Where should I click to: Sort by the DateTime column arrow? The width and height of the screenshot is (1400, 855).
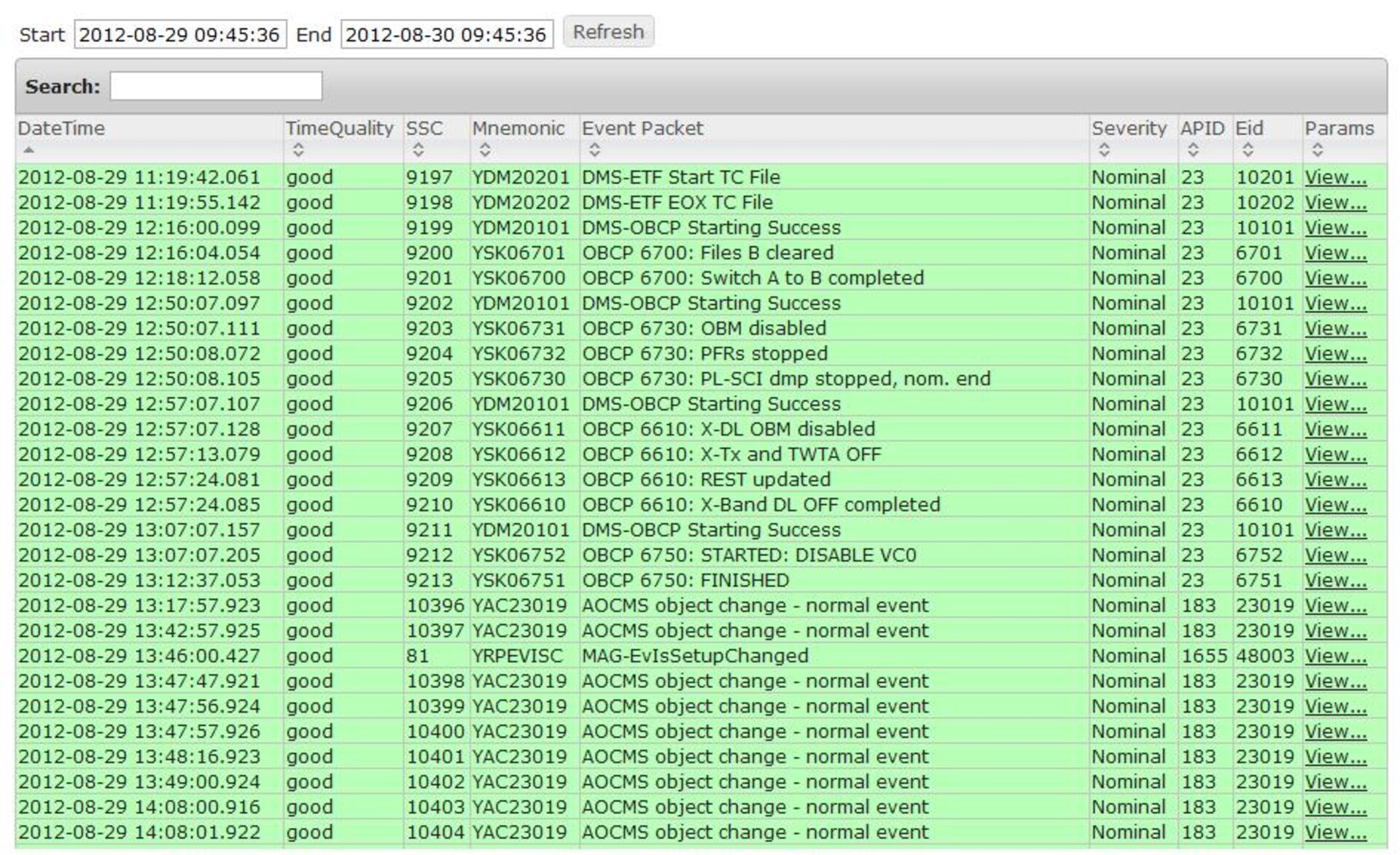pyautogui.click(x=28, y=150)
